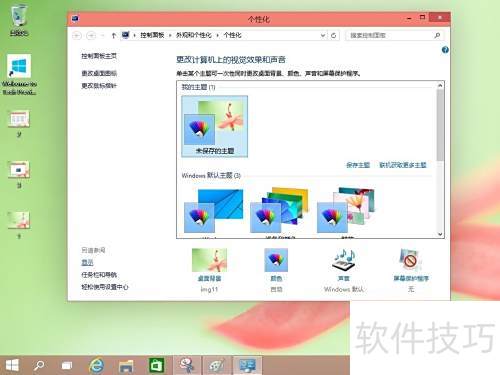
Task: Open taskbar Search magnifier
Action: click(x=39, y=365)
